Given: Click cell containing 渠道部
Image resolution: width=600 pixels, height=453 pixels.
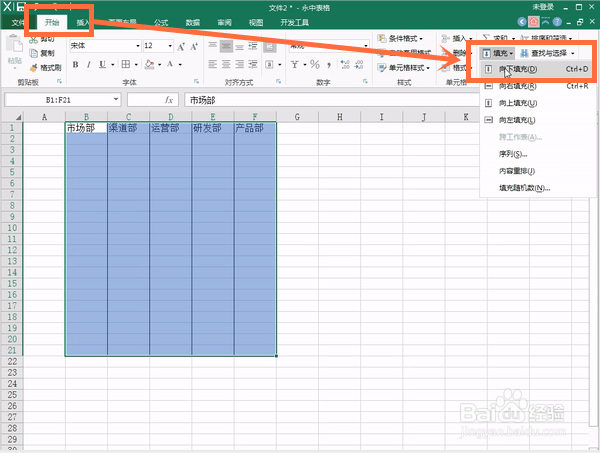Looking at the screenshot, I should coord(129,128).
